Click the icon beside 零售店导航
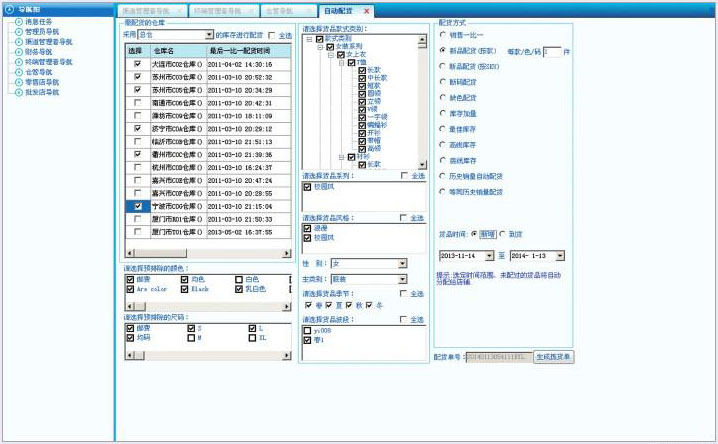The width and height of the screenshot is (718, 444). [x=19, y=82]
